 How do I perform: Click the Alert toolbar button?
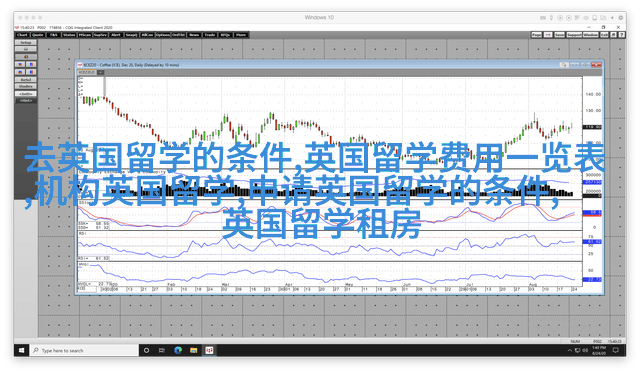(116, 35)
